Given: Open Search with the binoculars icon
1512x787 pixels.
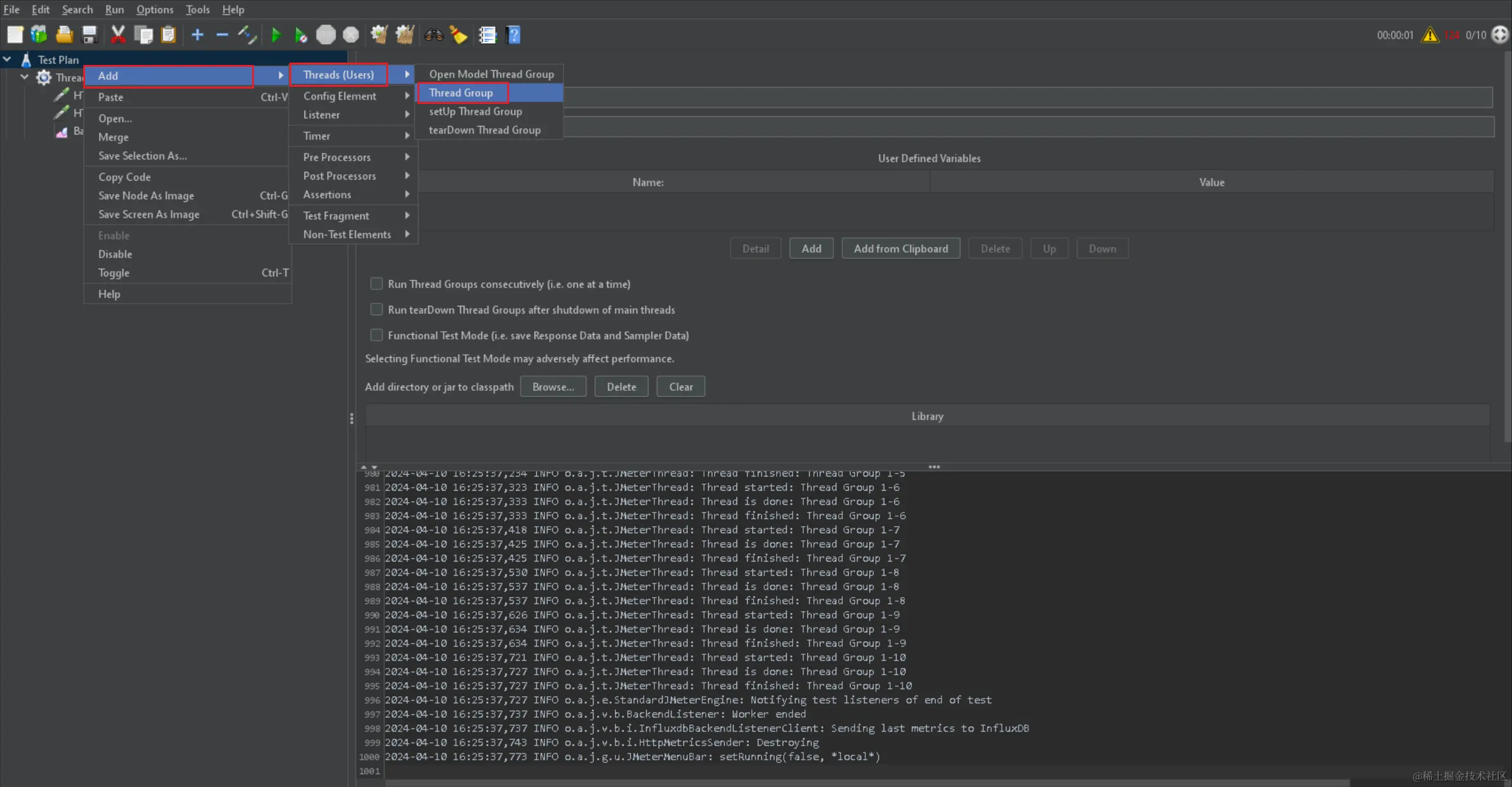Looking at the screenshot, I should 434,35.
